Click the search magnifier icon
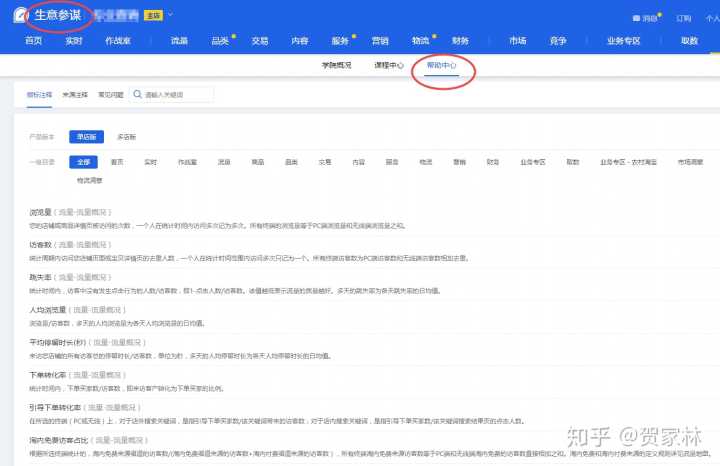720x466 pixels. (x=139, y=95)
